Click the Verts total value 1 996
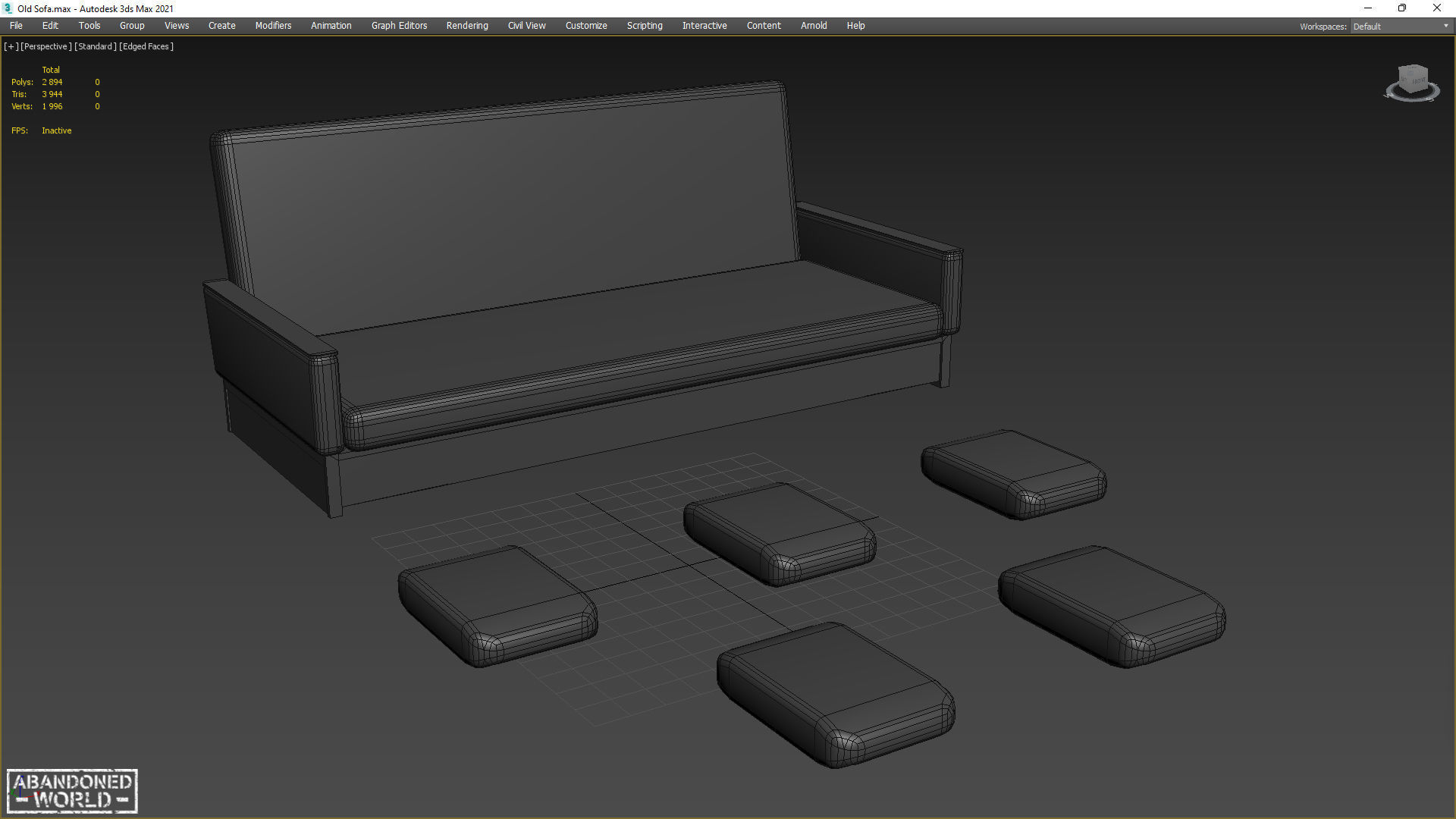Viewport: 1456px width, 819px height. point(52,106)
